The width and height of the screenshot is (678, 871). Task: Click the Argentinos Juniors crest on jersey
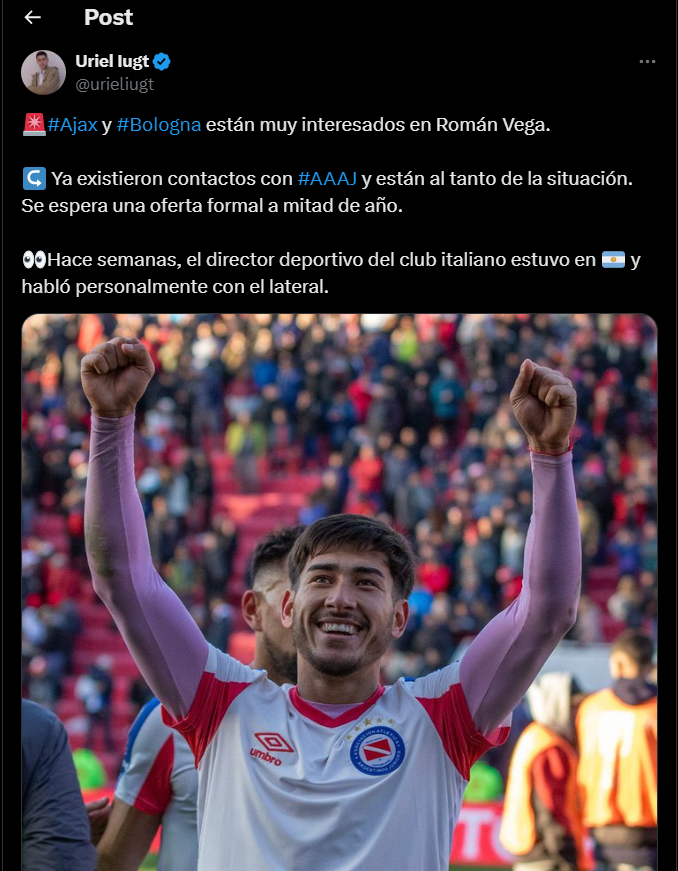pos(378,748)
